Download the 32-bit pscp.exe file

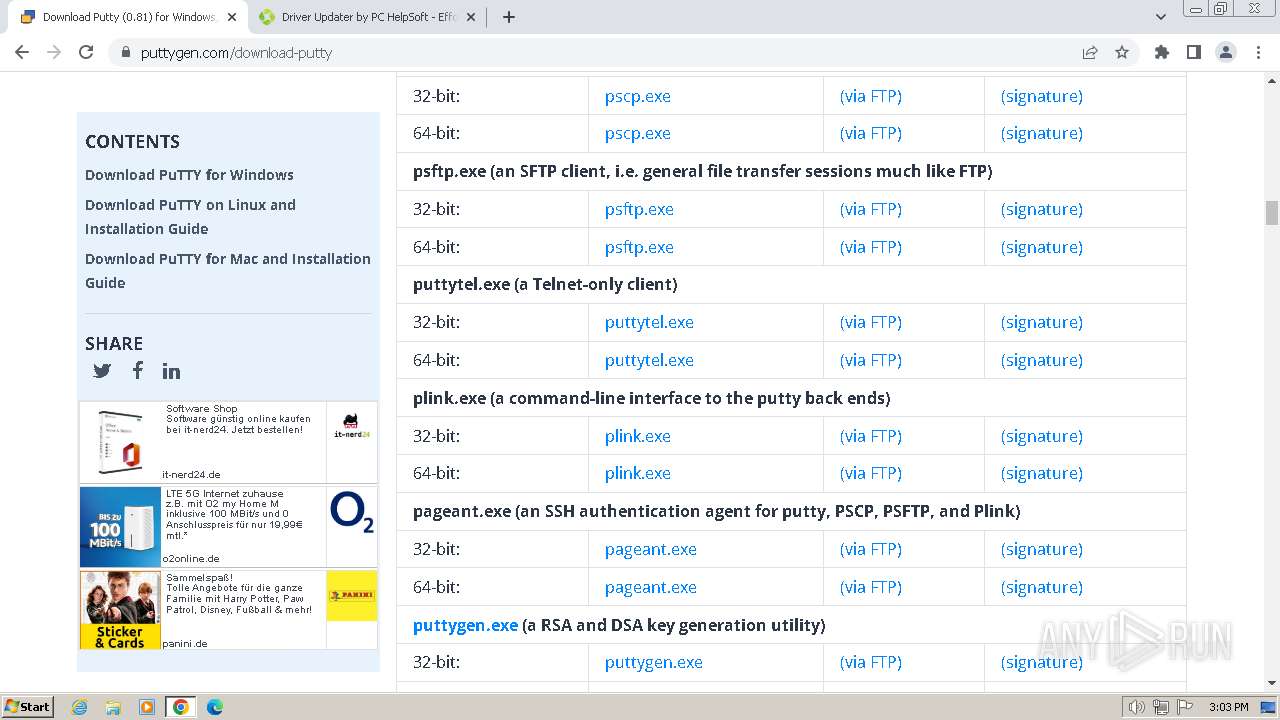pos(638,96)
